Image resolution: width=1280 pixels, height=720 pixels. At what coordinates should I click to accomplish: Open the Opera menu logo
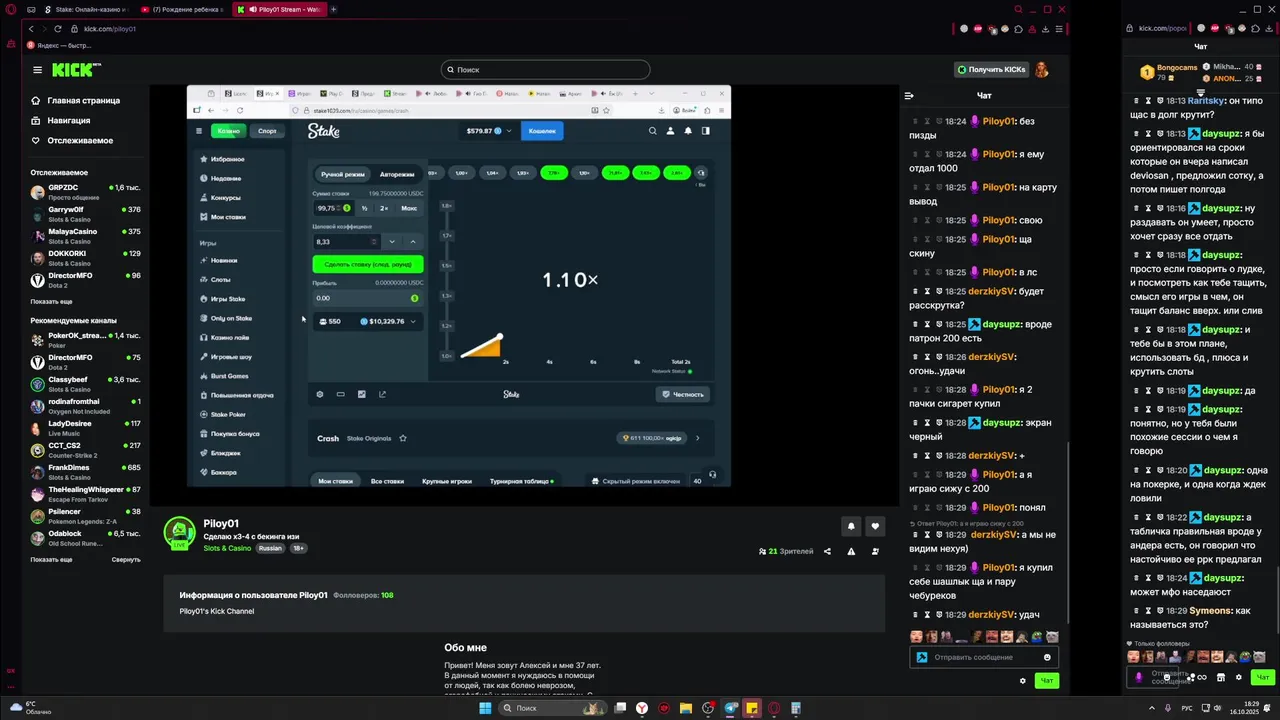(11, 10)
